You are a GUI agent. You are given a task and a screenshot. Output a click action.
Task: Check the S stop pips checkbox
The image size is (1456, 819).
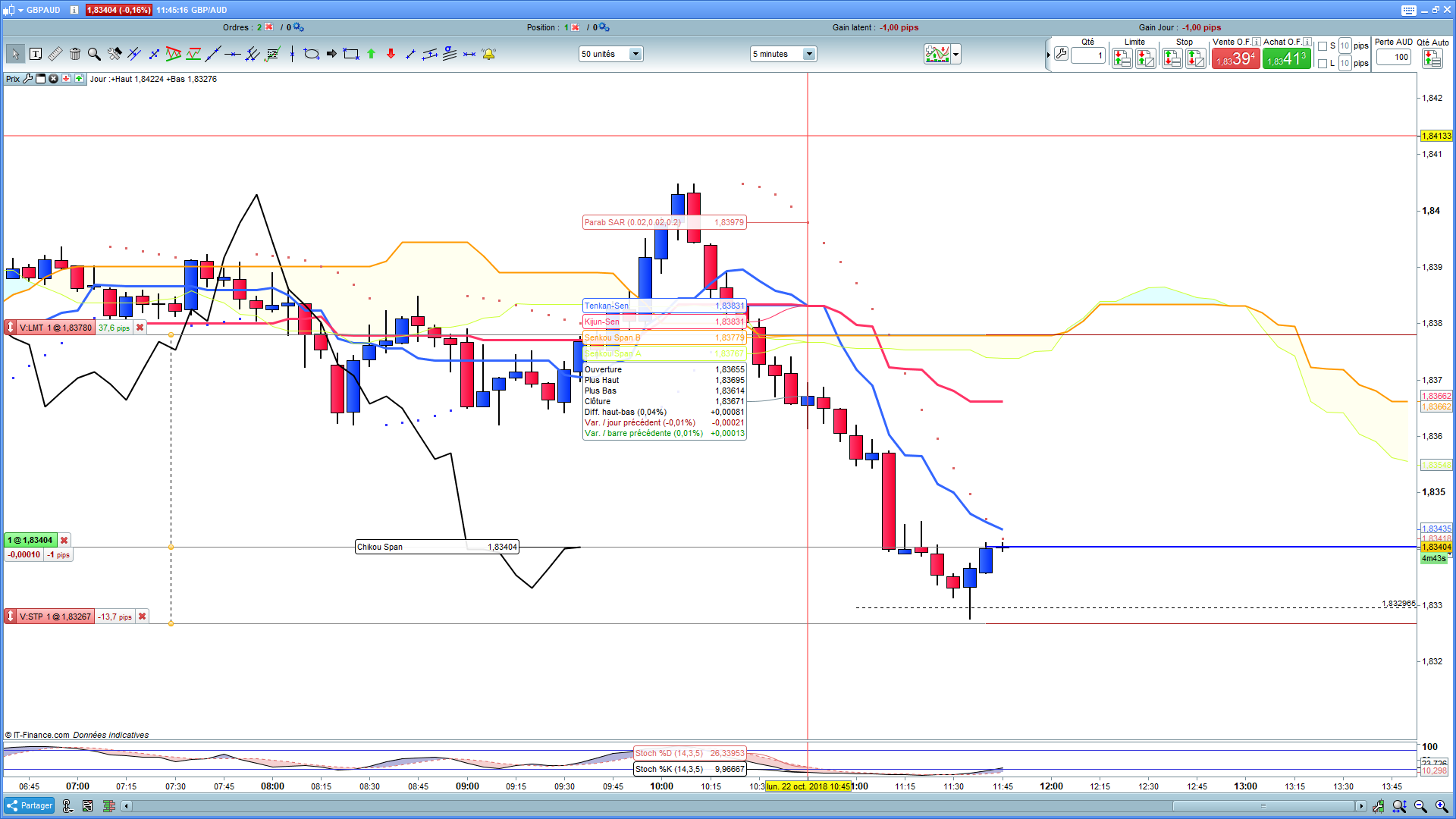click(x=1323, y=46)
